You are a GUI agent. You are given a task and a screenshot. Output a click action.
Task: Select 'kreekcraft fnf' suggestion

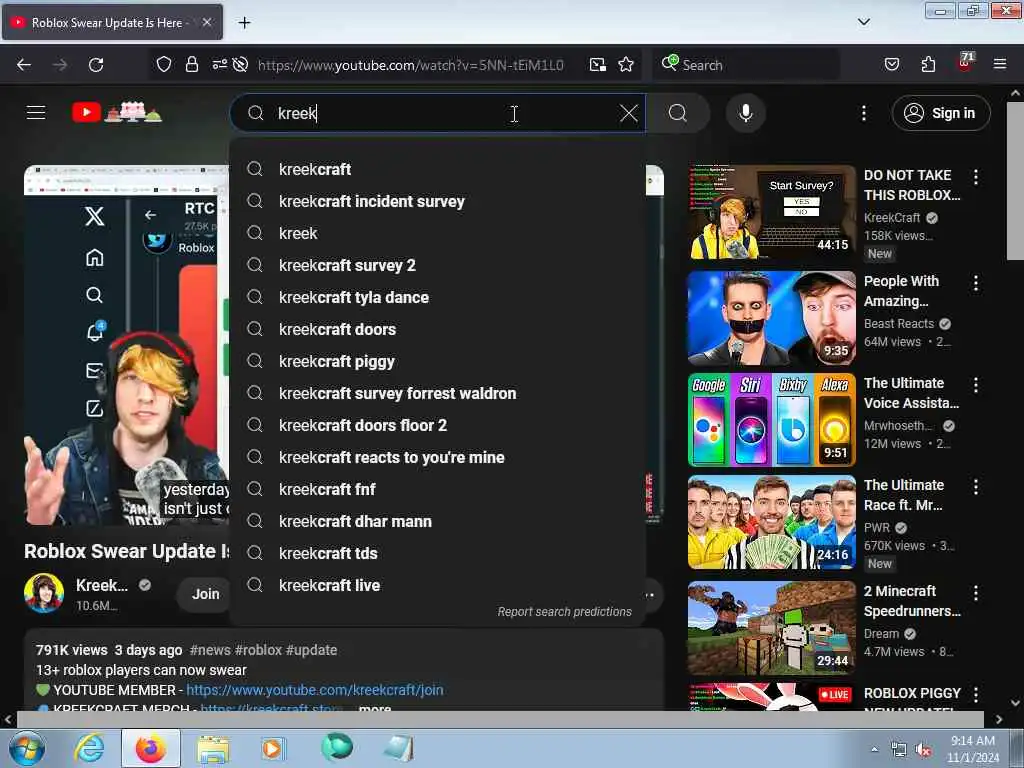tap(438, 489)
